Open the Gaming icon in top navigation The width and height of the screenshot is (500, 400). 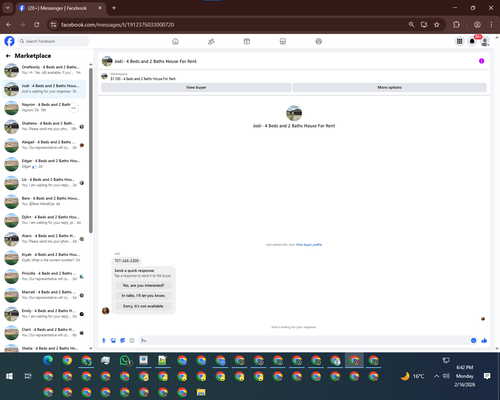point(319,41)
